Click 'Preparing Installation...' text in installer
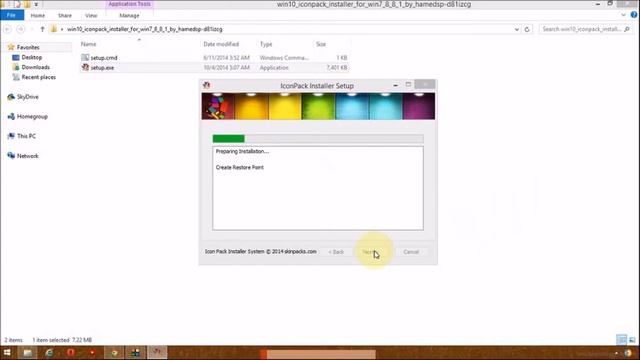Image resolution: width=640 pixels, height=360 pixels. [242, 151]
